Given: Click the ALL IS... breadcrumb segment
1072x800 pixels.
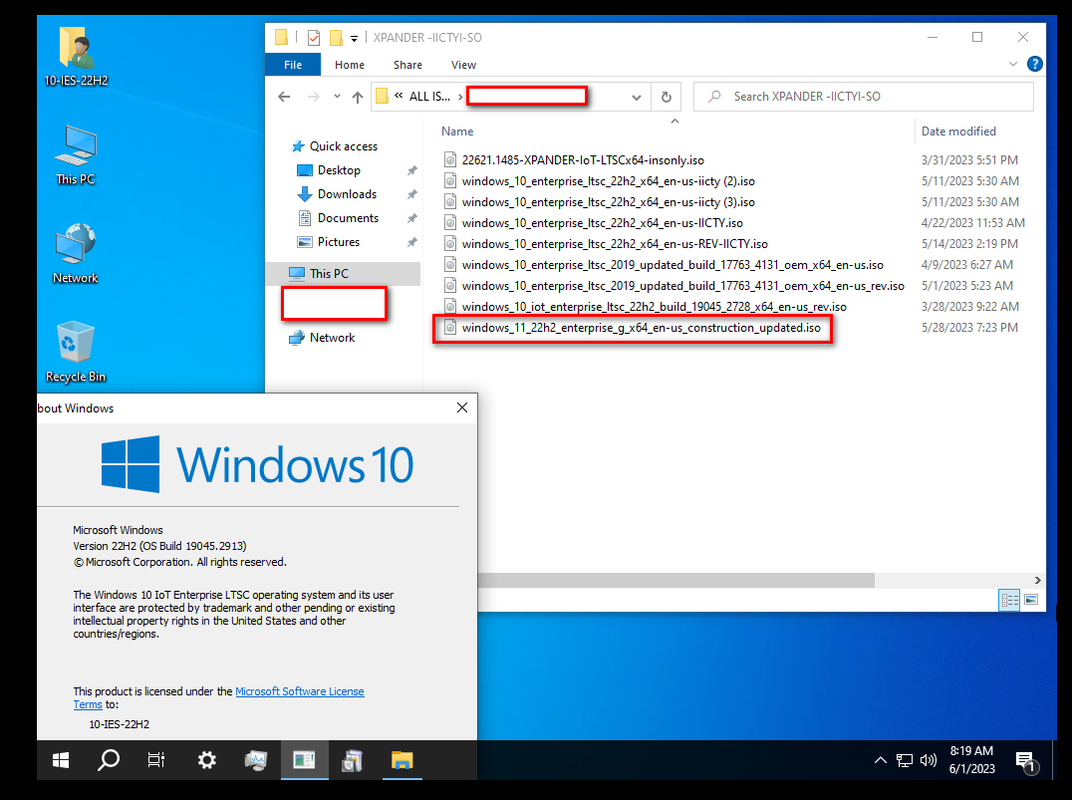Looking at the screenshot, I should pyautogui.click(x=429, y=96).
